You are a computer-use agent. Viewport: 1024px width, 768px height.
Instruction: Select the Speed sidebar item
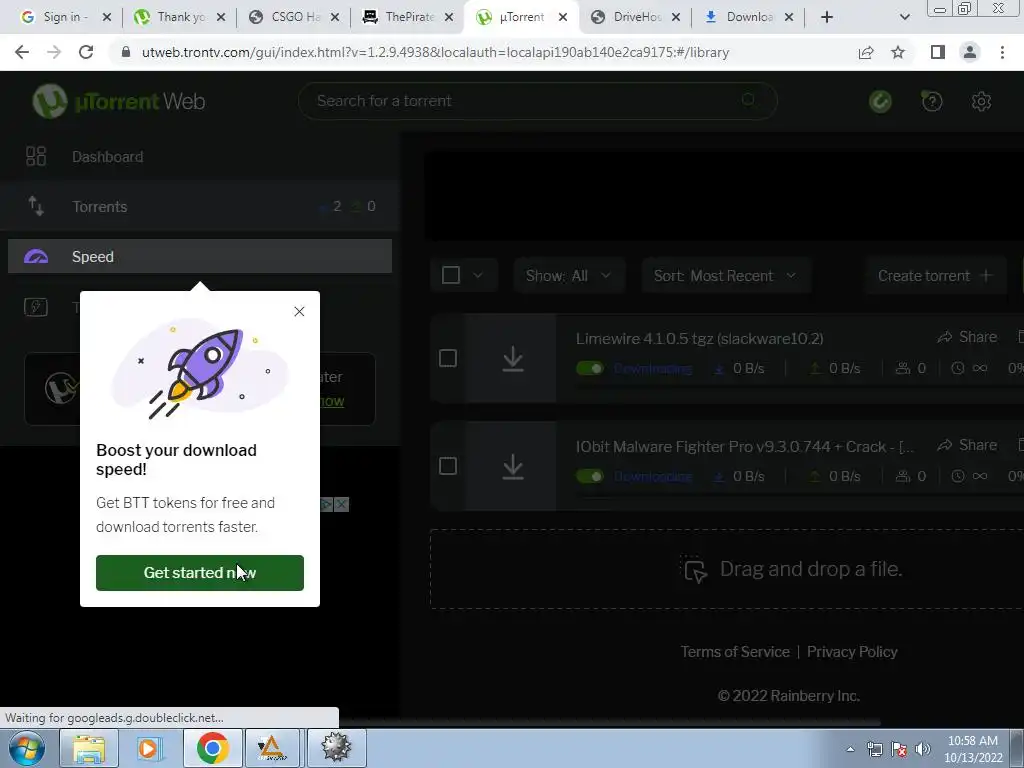click(x=199, y=256)
